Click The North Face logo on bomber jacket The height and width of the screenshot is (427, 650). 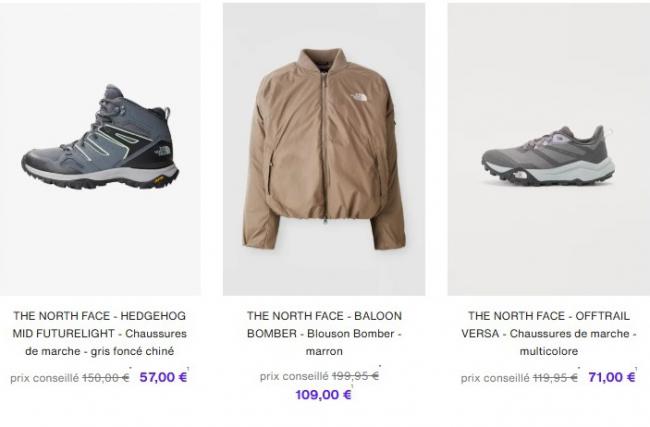point(360,98)
